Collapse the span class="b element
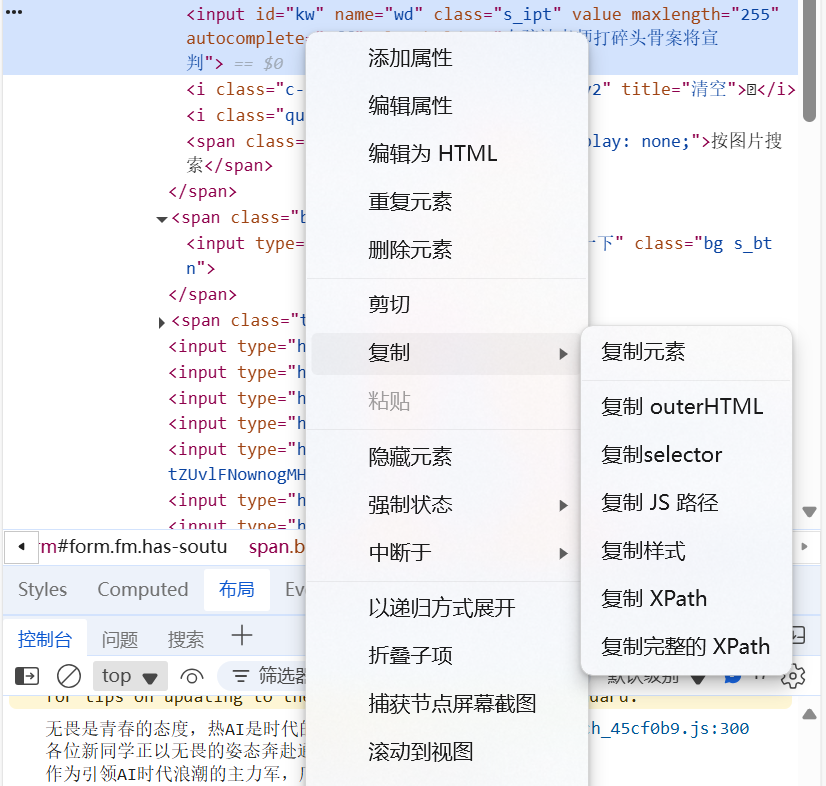Screen dimensions: 826x786 click(x=162, y=219)
